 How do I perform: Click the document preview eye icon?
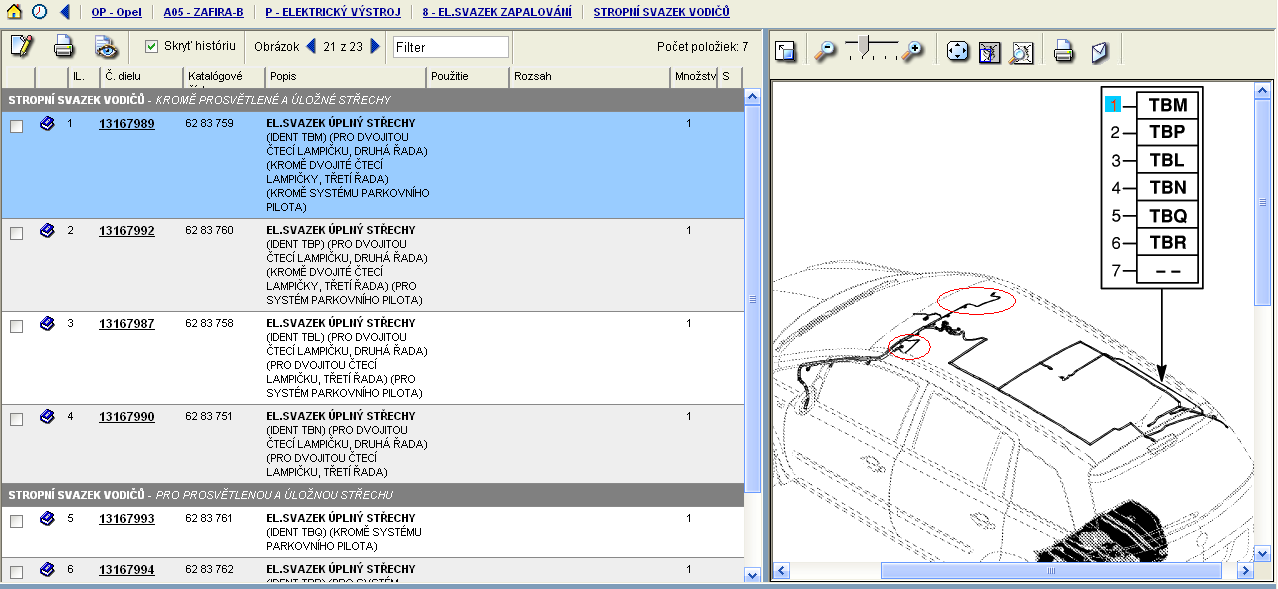(x=106, y=46)
